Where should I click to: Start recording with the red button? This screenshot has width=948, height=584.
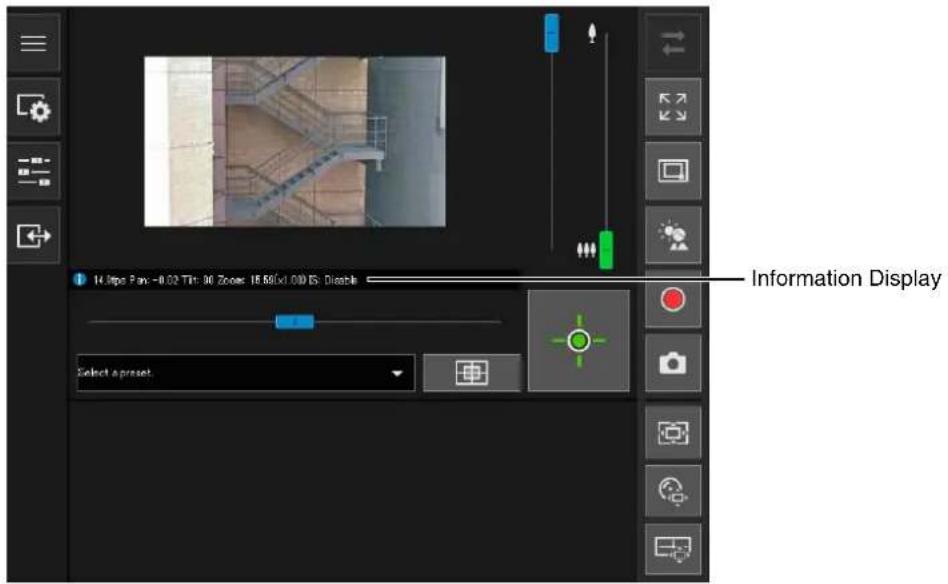(x=673, y=299)
